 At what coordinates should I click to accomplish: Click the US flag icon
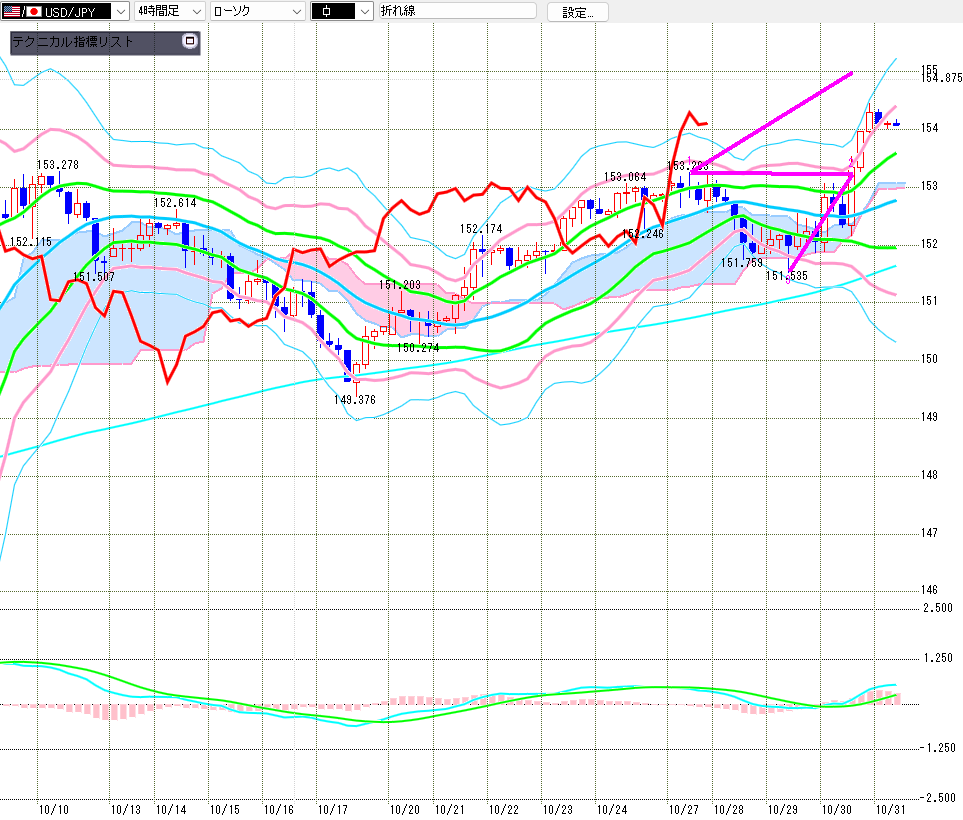pos(12,12)
